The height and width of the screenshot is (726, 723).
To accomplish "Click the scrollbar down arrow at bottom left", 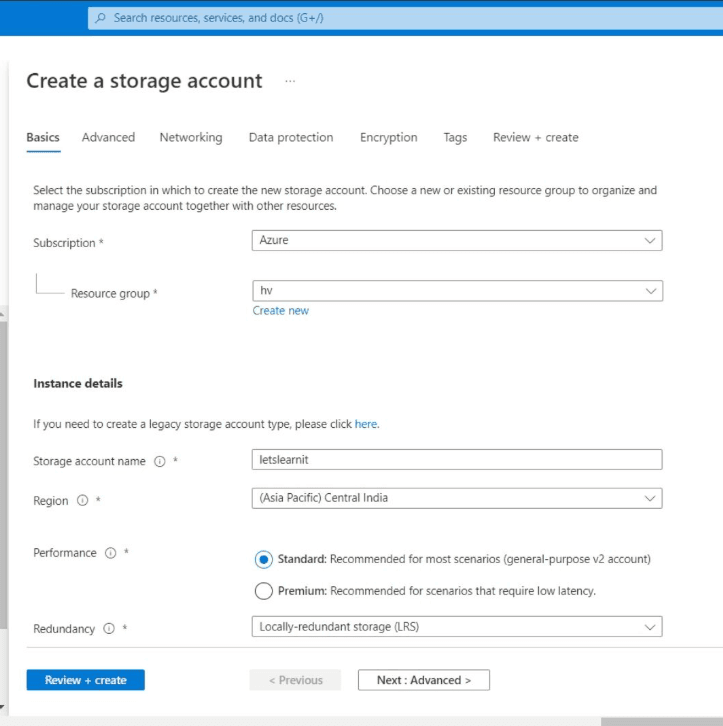I will (2, 707).
